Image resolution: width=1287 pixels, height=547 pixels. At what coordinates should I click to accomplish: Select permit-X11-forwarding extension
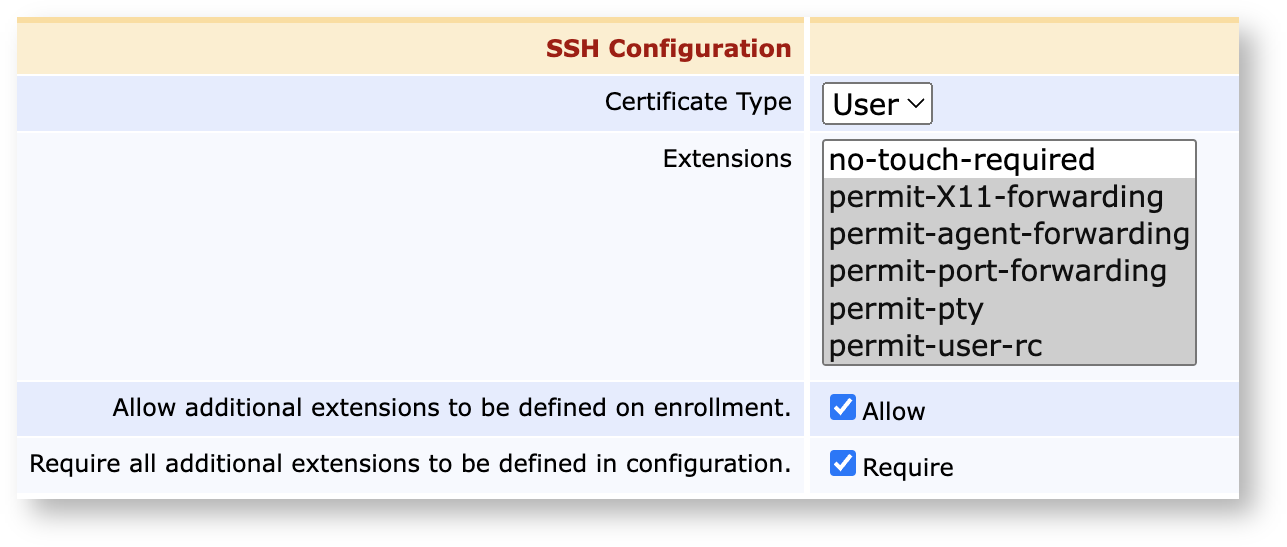pyautogui.click(x=1009, y=197)
